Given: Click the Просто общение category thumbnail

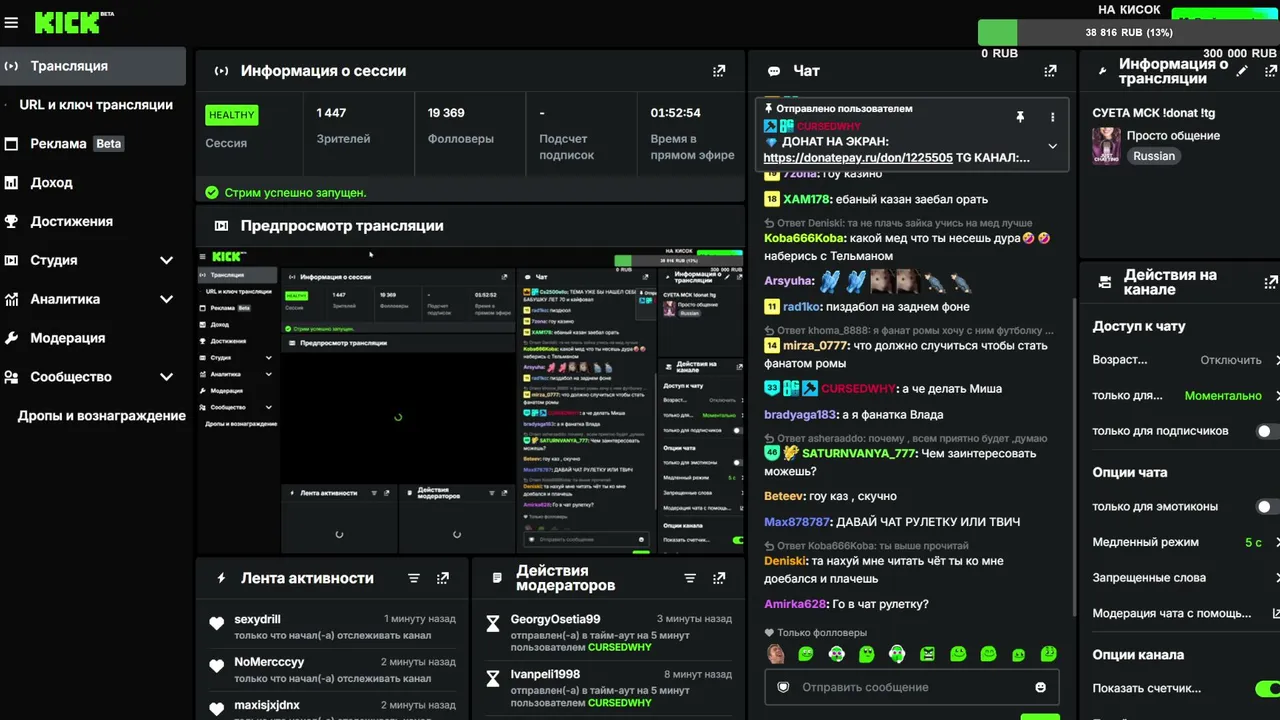Looking at the screenshot, I should coord(1106,146).
